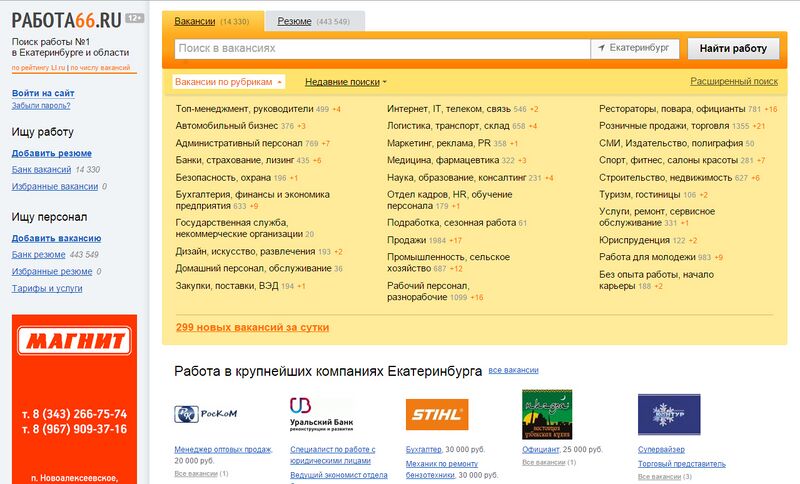
Task: Open Отдел кадров, HR category
Action: click(449, 200)
